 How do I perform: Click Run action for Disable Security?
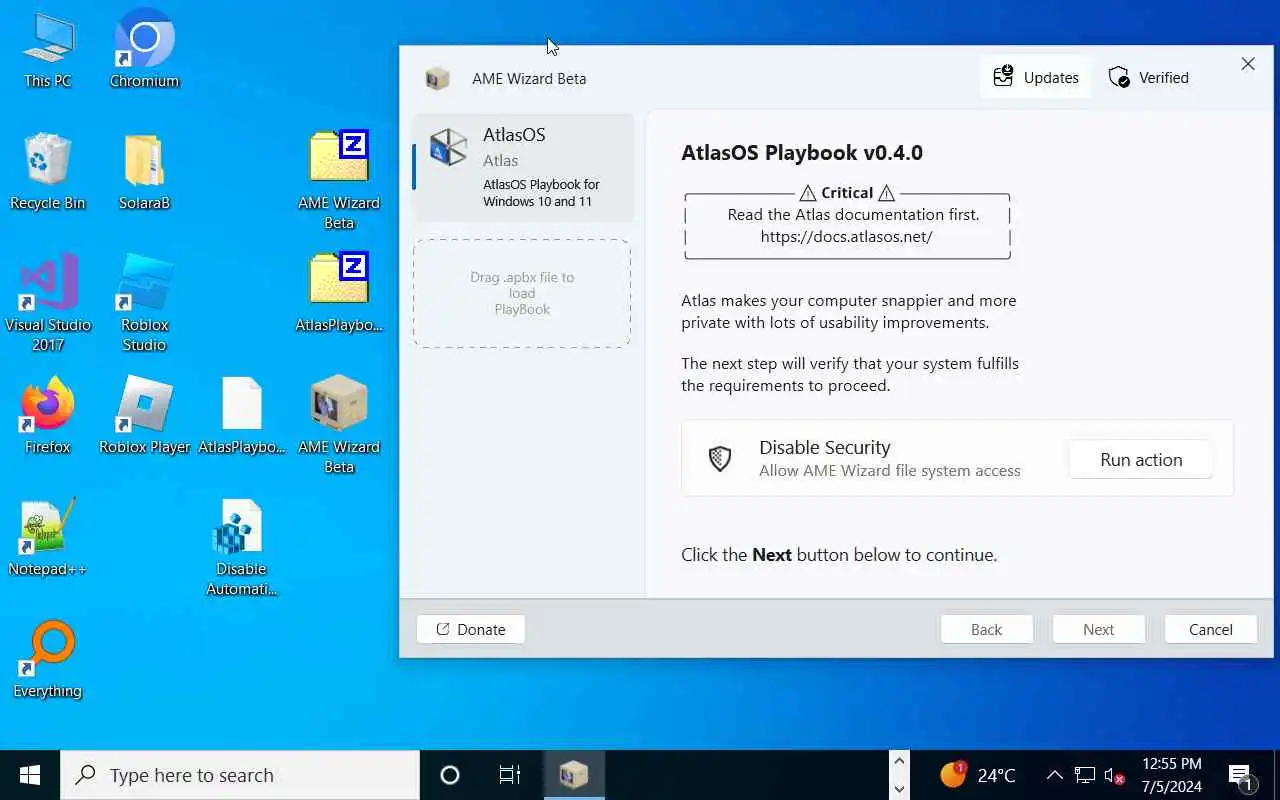coord(1141,460)
